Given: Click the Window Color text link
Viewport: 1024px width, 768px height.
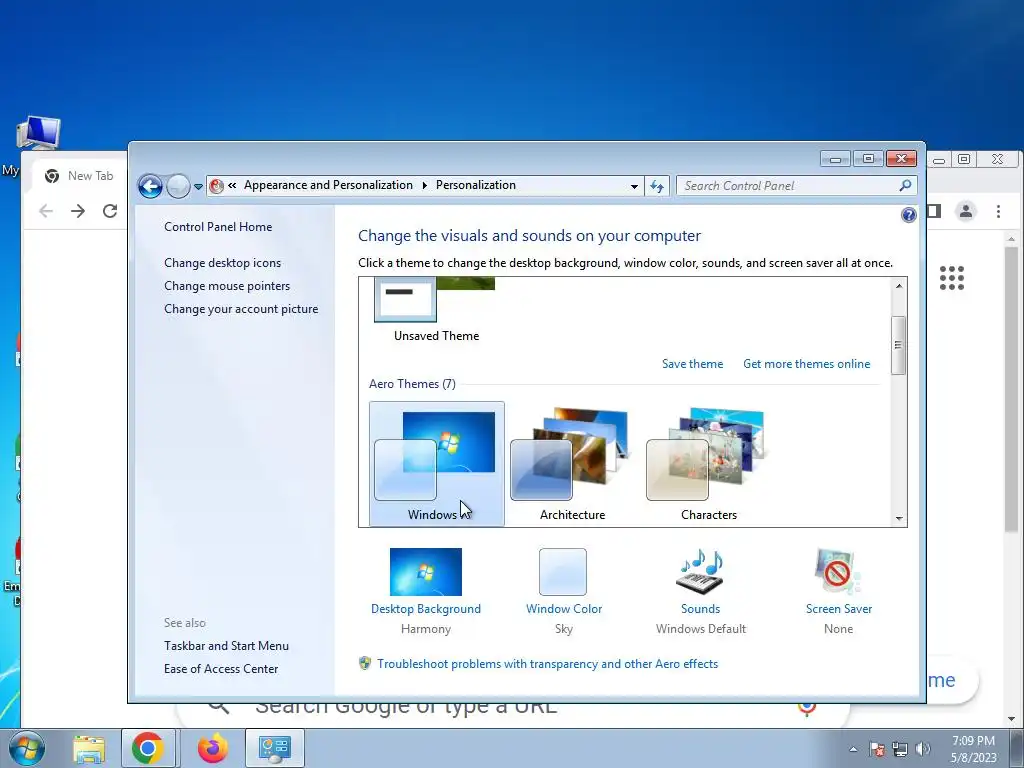Looking at the screenshot, I should tap(564, 609).
